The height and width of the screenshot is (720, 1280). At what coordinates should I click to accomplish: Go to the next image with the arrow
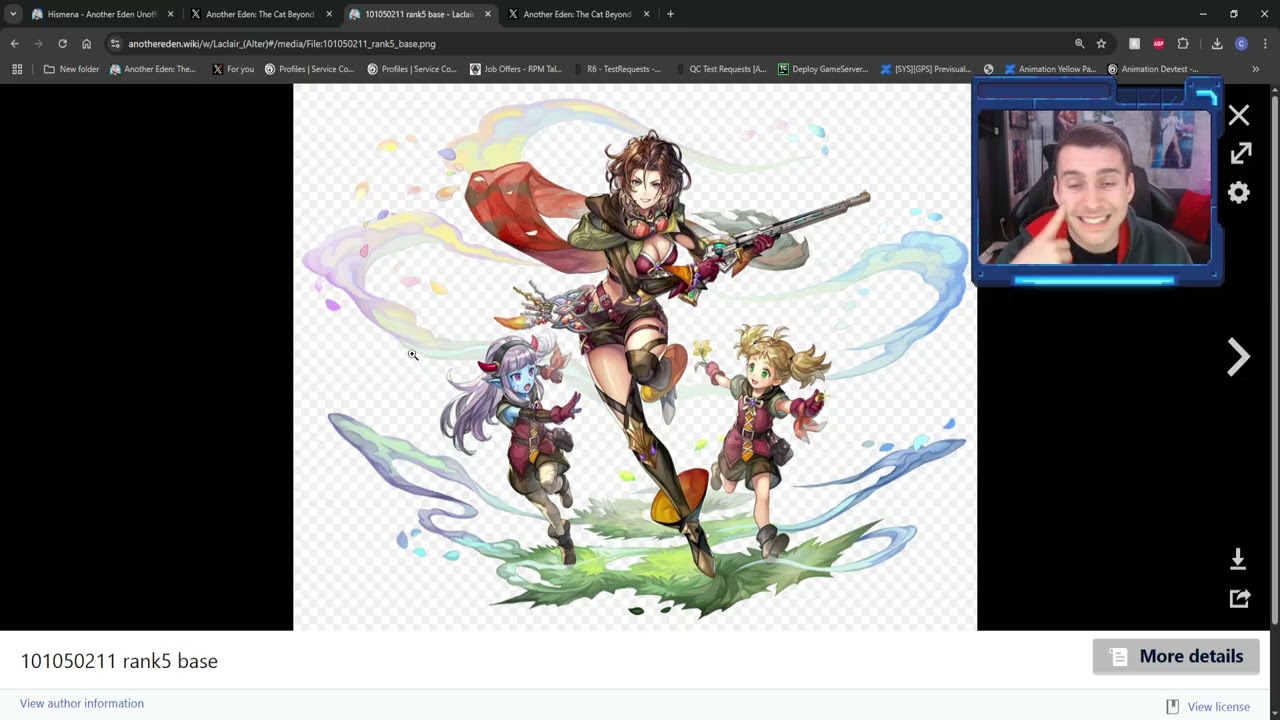point(1239,357)
